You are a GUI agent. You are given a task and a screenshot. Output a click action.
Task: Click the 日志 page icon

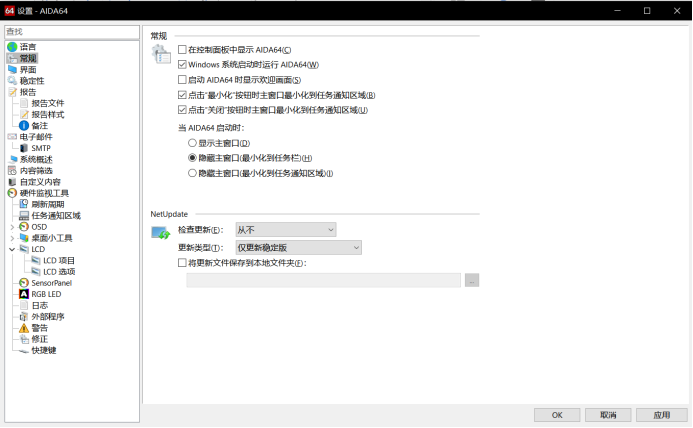point(24,306)
